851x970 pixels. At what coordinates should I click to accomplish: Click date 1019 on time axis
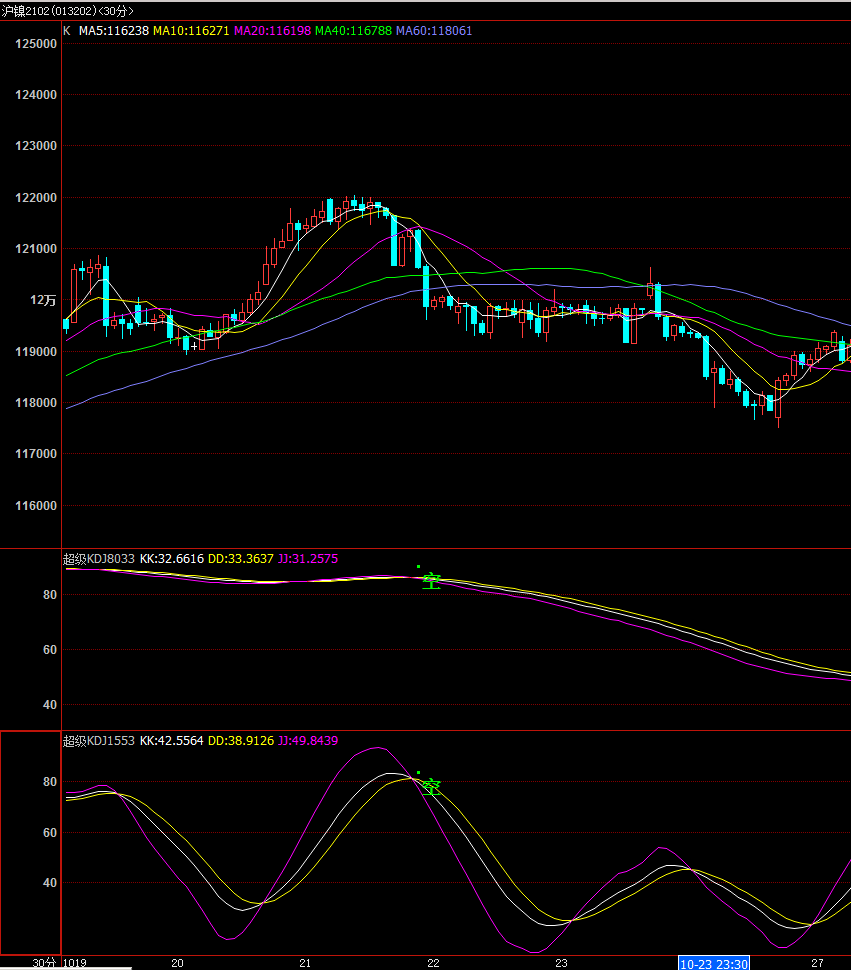(75, 963)
